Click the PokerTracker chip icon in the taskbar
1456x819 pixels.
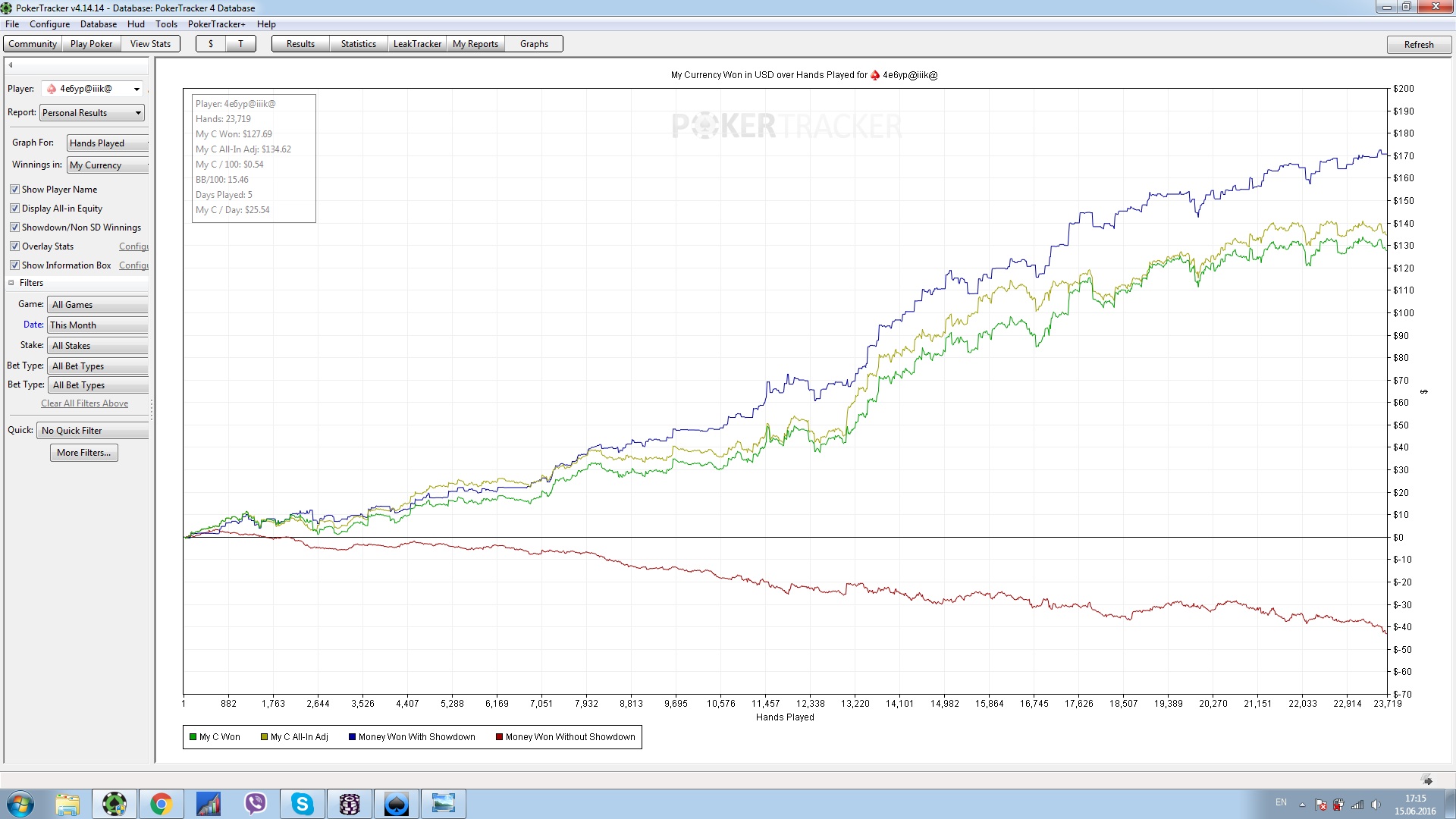(x=115, y=804)
